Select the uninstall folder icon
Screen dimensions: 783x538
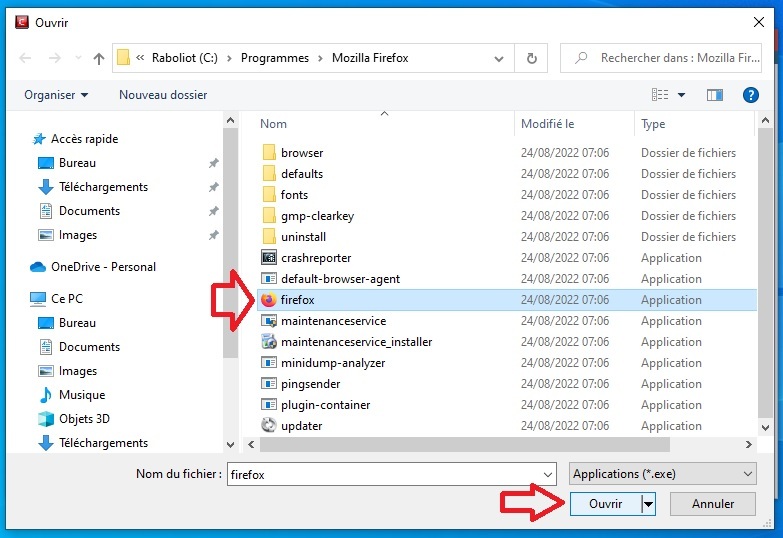point(269,236)
